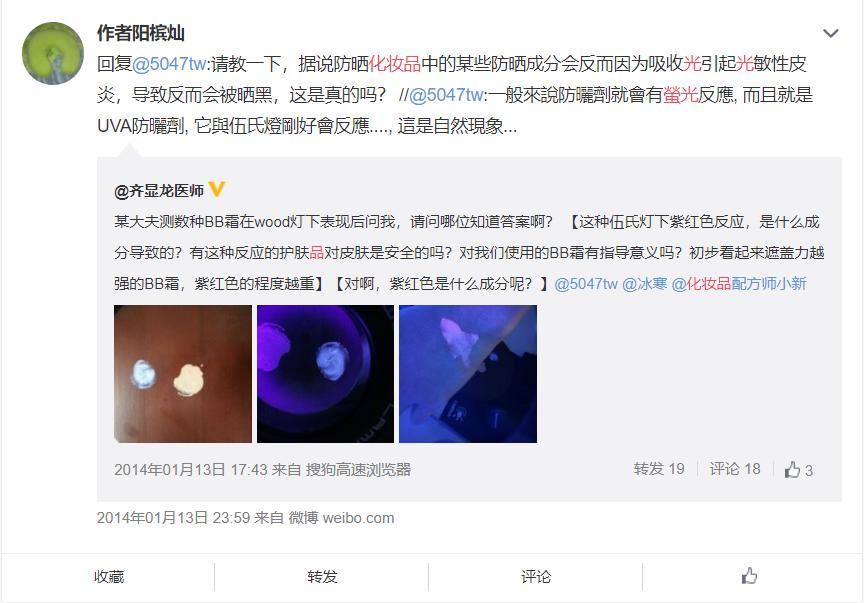Click the red 化妆品 keyword in reply
864x603 pixels.
[395, 64]
